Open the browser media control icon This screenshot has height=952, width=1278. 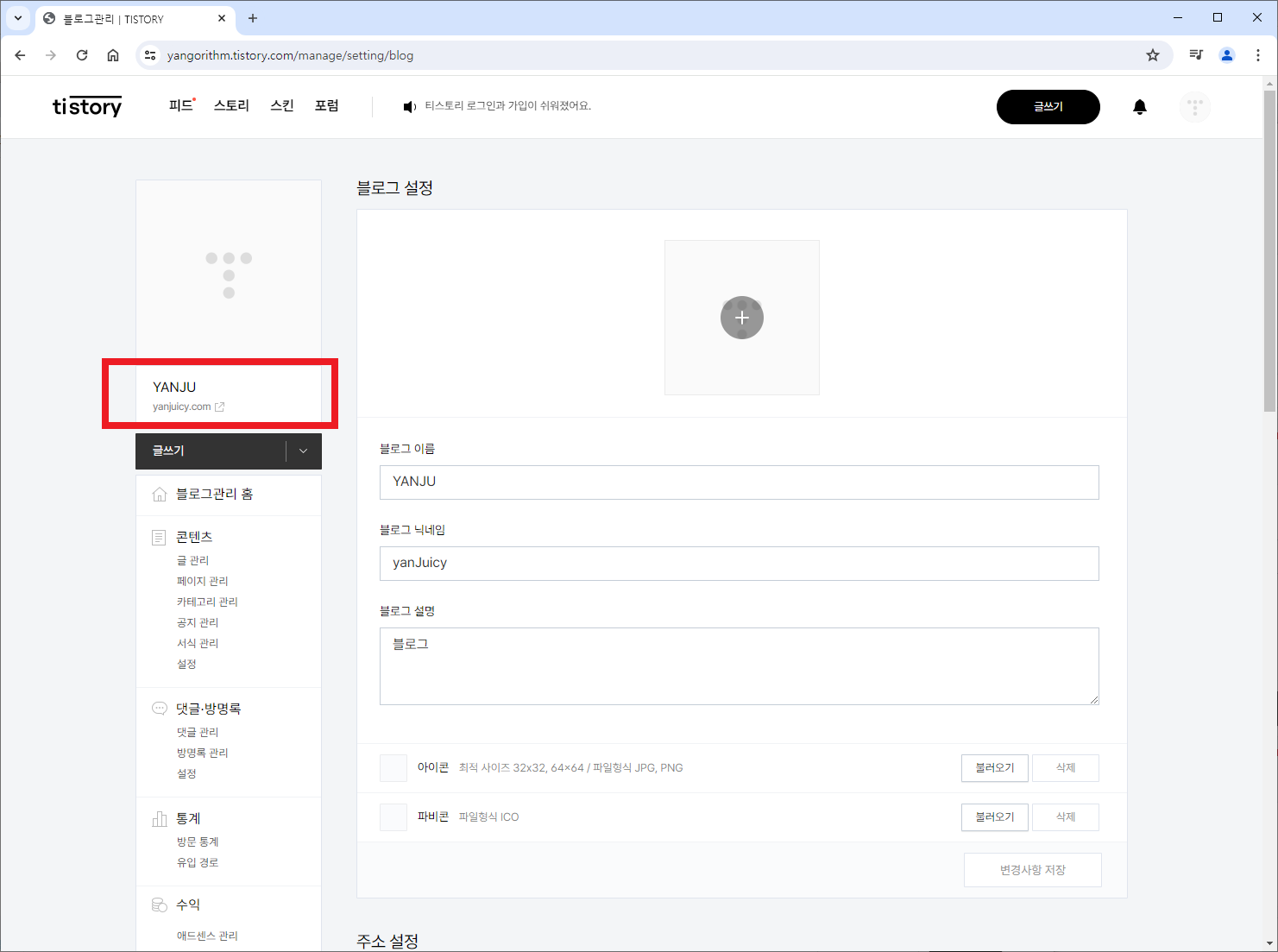point(1196,55)
